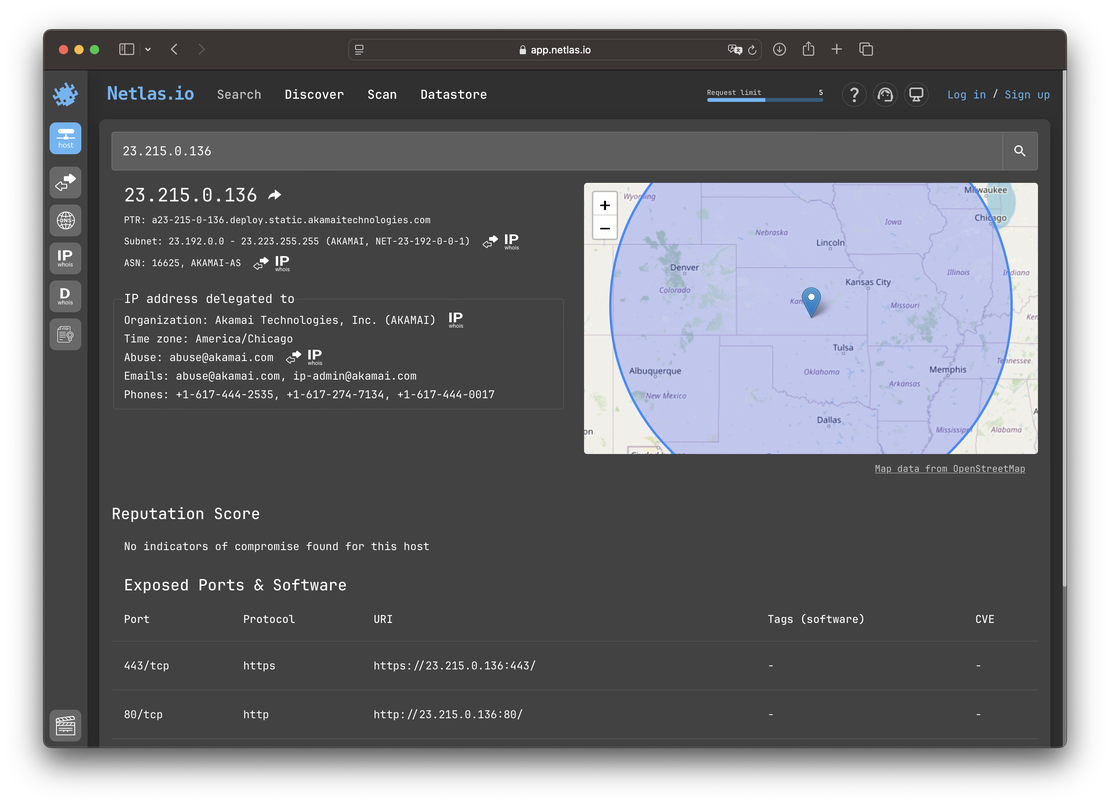Click the search magnifier in the search bar

(x=1019, y=150)
